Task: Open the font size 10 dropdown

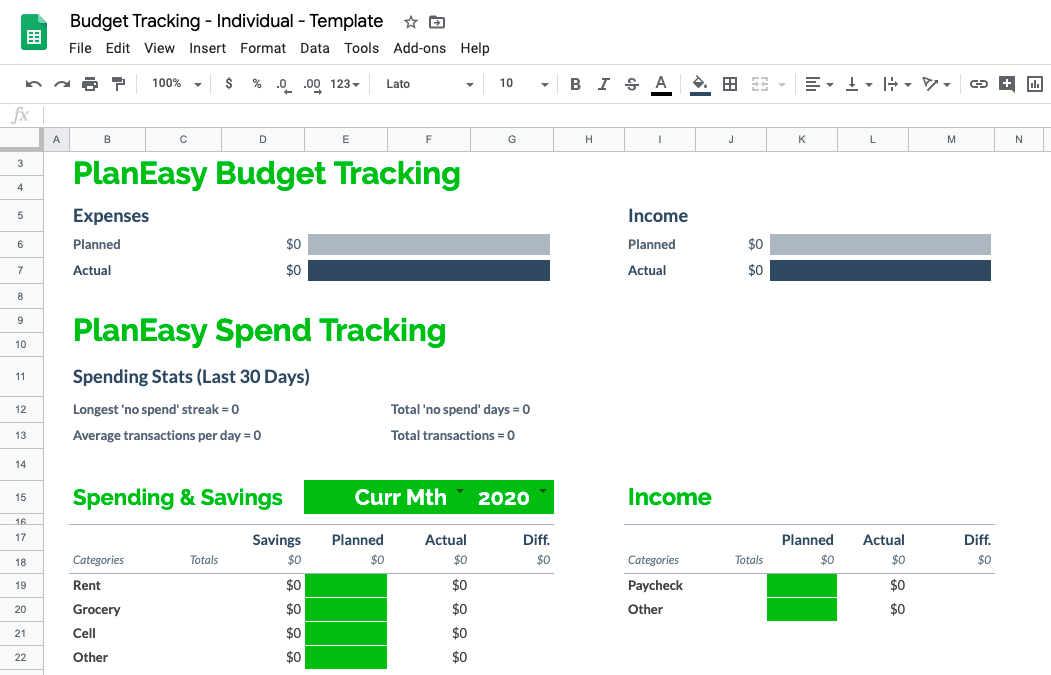Action: click(x=523, y=84)
